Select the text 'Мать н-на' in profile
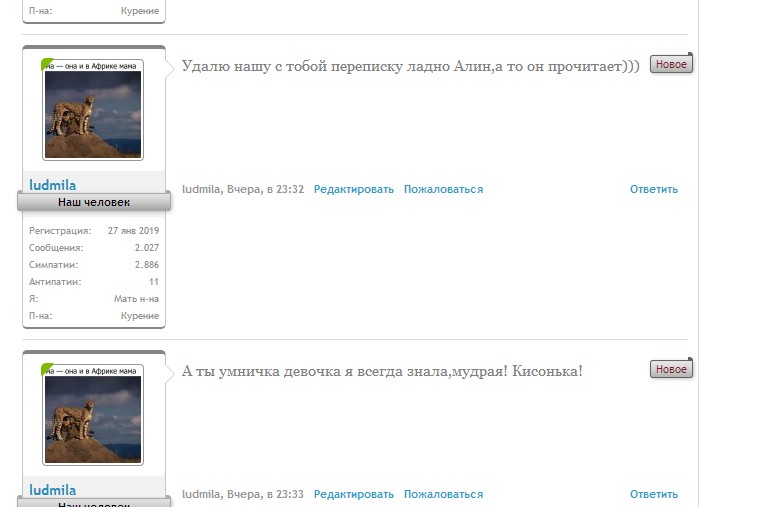Screen dimensions: 784x507 click(136, 298)
